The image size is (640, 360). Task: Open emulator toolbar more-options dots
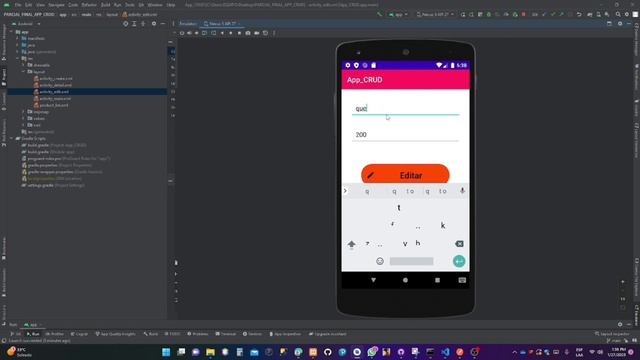pos(274,33)
